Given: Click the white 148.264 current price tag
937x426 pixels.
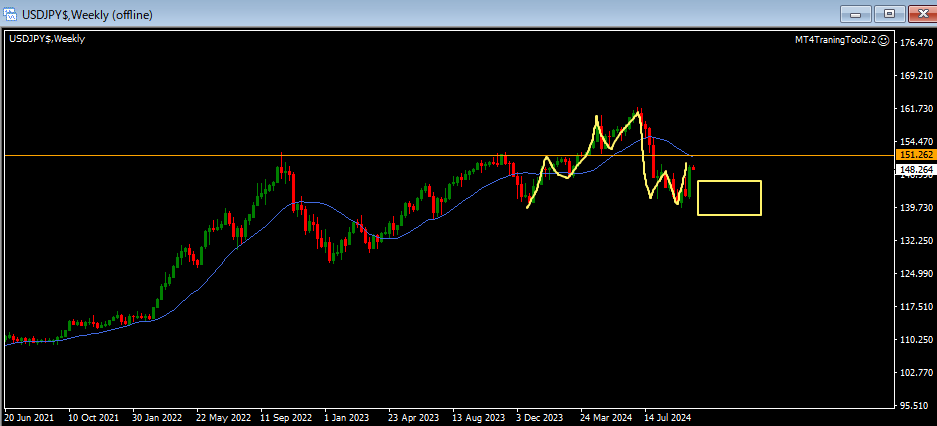Looking at the screenshot, I should pyautogui.click(x=915, y=170).
